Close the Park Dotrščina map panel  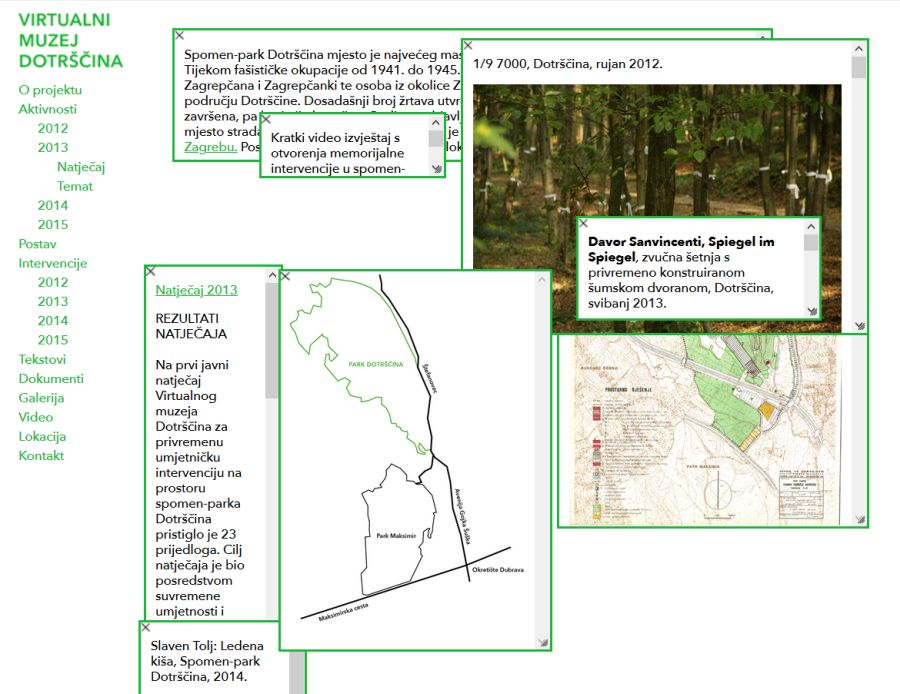tap(285, 276)
